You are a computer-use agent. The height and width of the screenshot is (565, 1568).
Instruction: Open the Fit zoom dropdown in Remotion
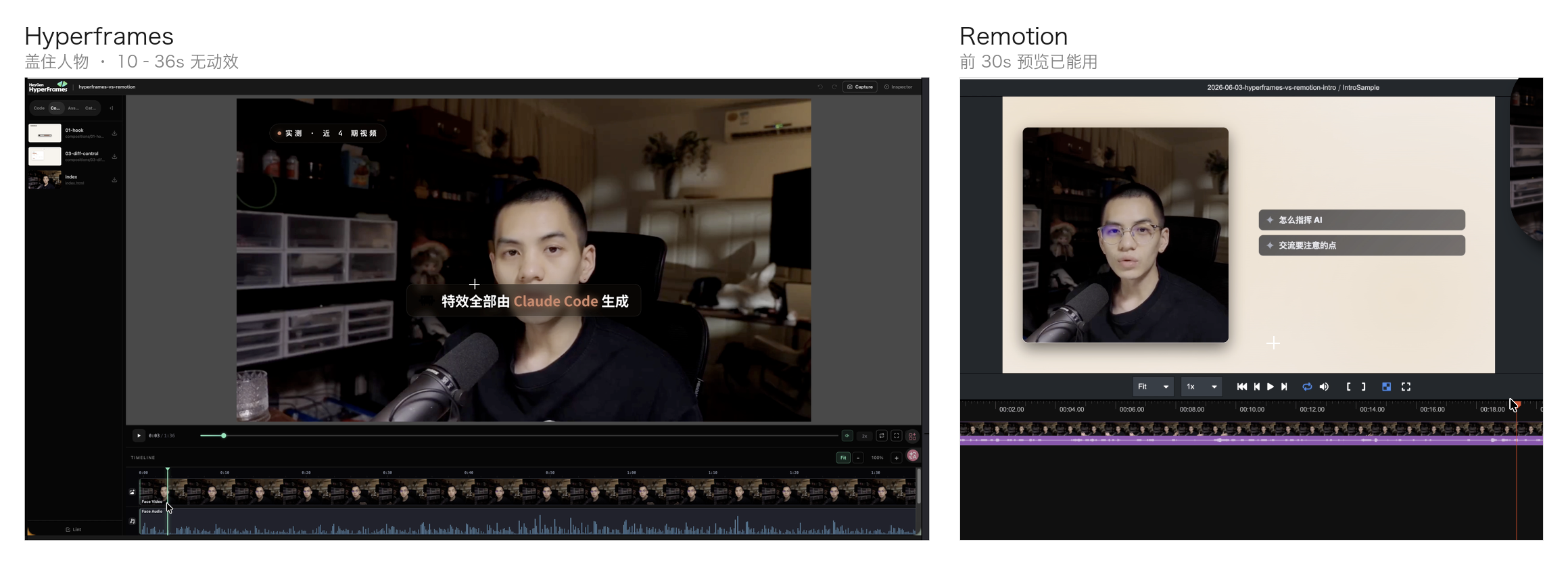(x=1153, y=387)
